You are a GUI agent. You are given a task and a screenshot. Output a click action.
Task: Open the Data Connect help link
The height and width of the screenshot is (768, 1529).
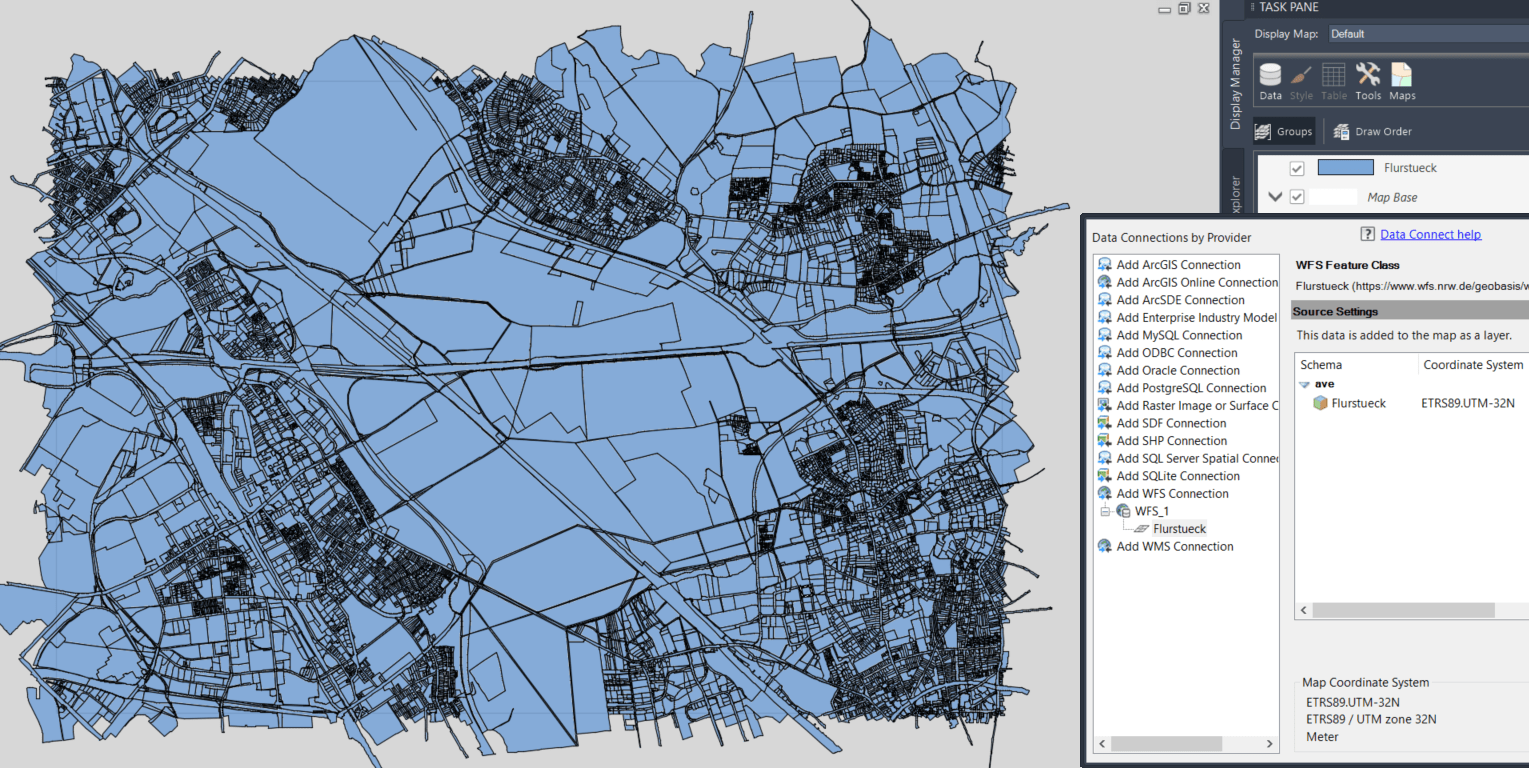1430,233
